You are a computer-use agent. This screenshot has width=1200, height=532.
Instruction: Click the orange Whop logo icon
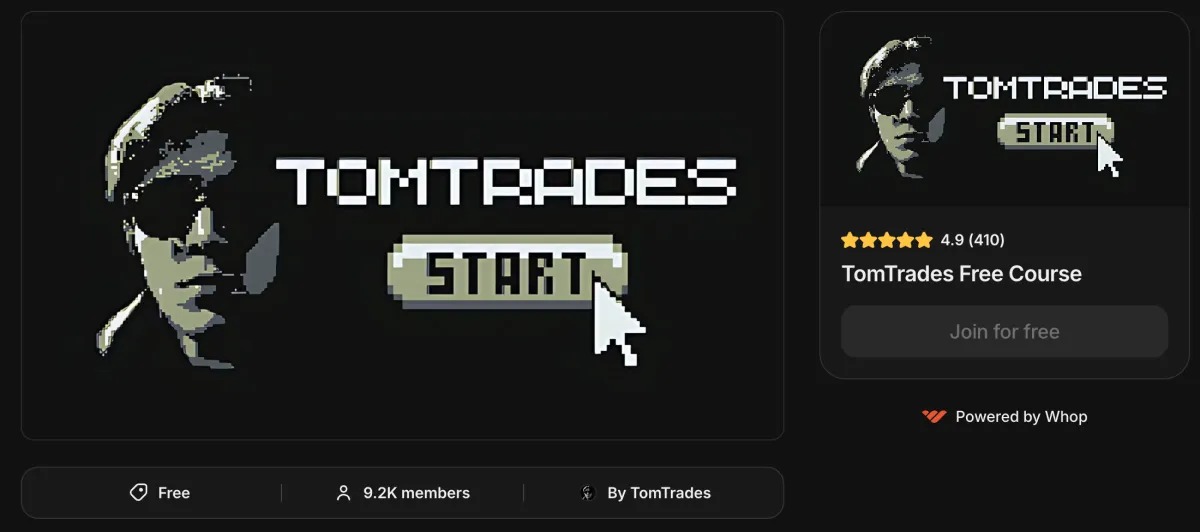tap(933, 417)
